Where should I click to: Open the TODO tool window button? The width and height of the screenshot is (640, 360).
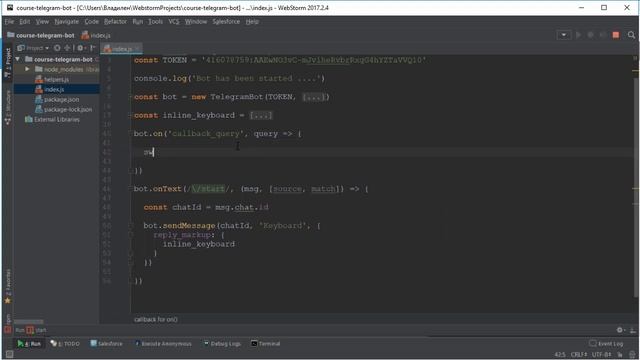pos(65,344)
